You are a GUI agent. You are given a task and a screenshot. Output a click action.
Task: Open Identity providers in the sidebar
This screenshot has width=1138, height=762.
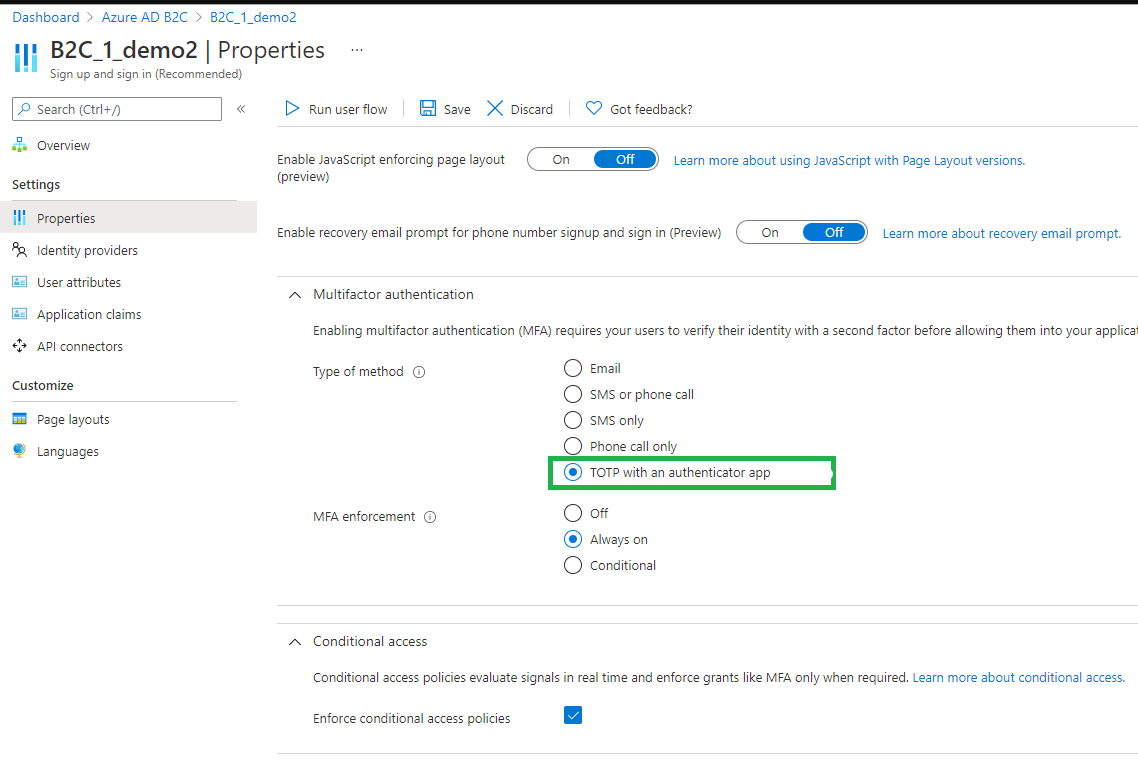(87, 250)
